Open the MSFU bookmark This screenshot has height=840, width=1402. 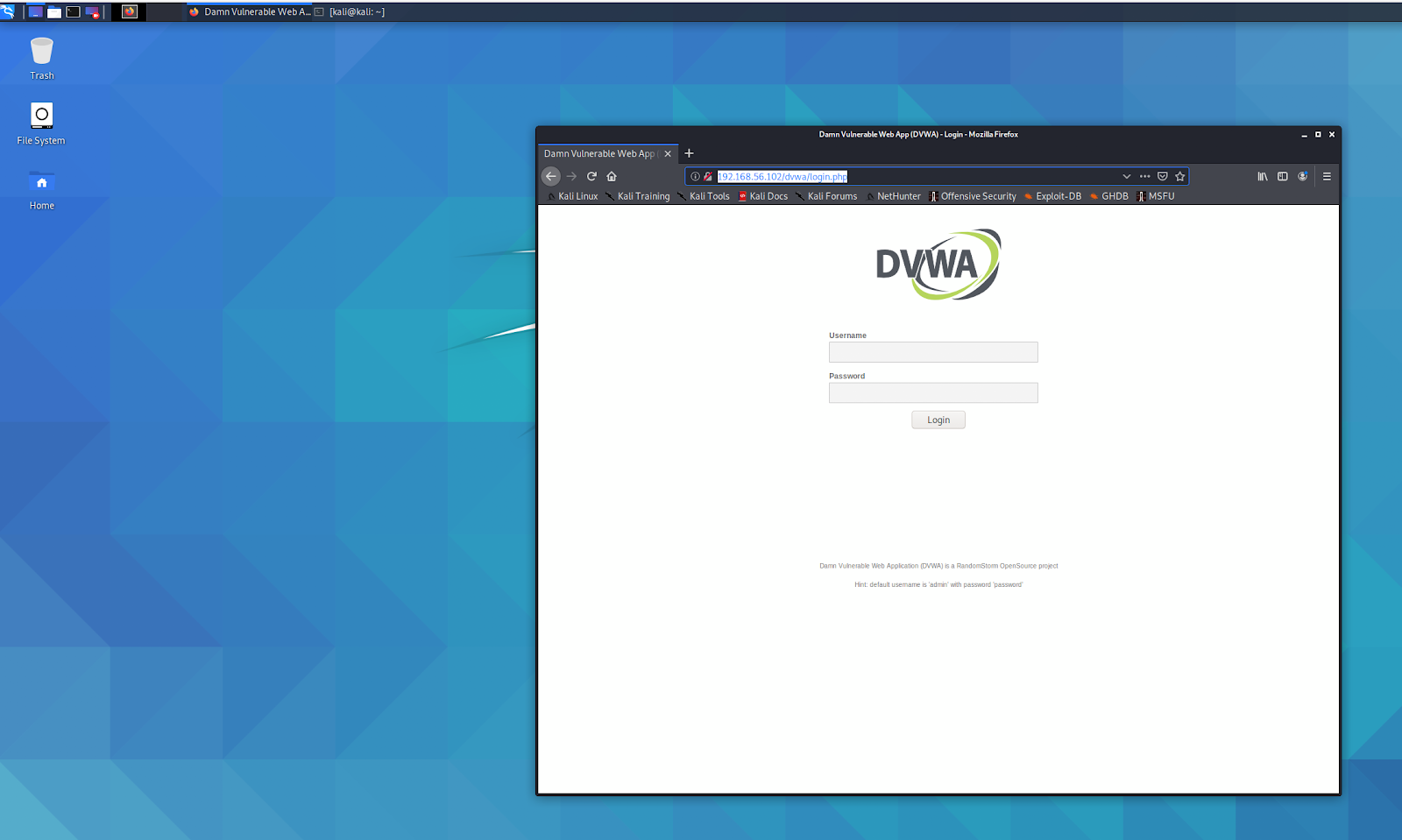[x=1156, y=196]
